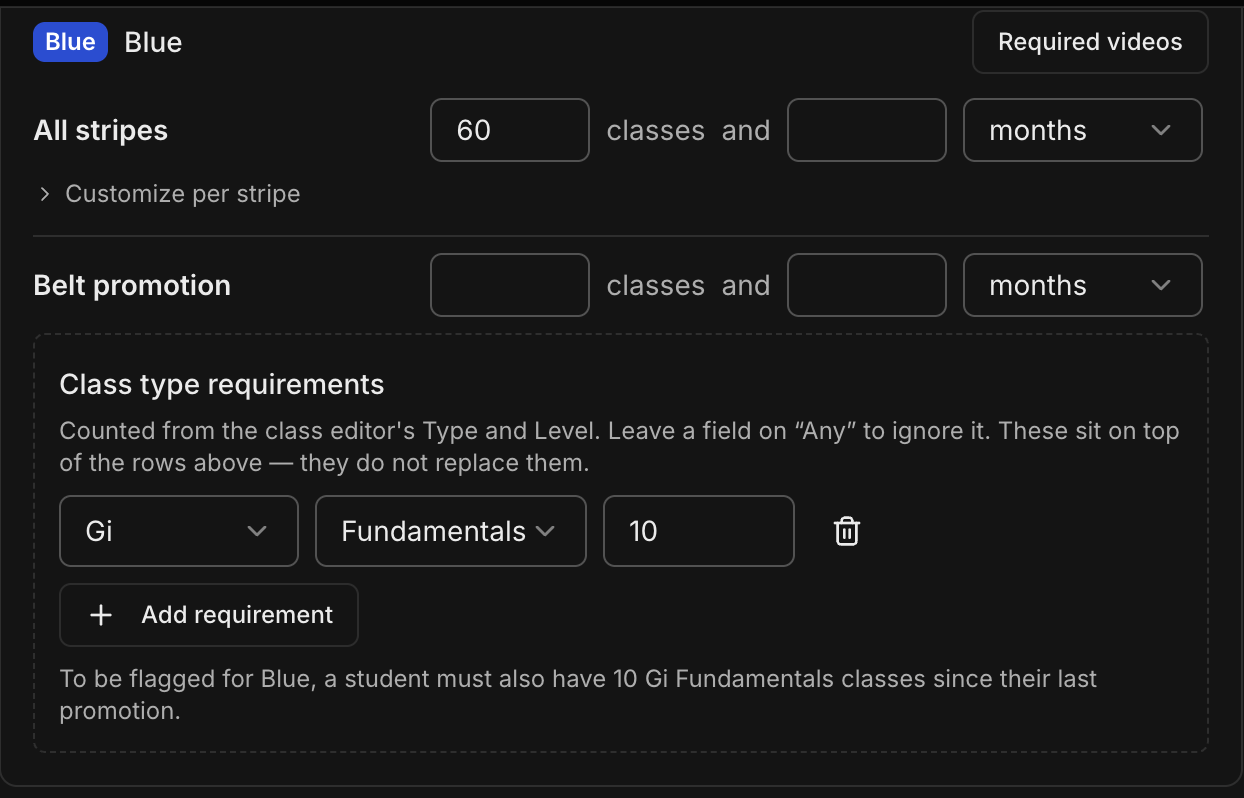1244x798 pixels.
Task: Open the Gi class type dropdown
Action: click(179, 531)
